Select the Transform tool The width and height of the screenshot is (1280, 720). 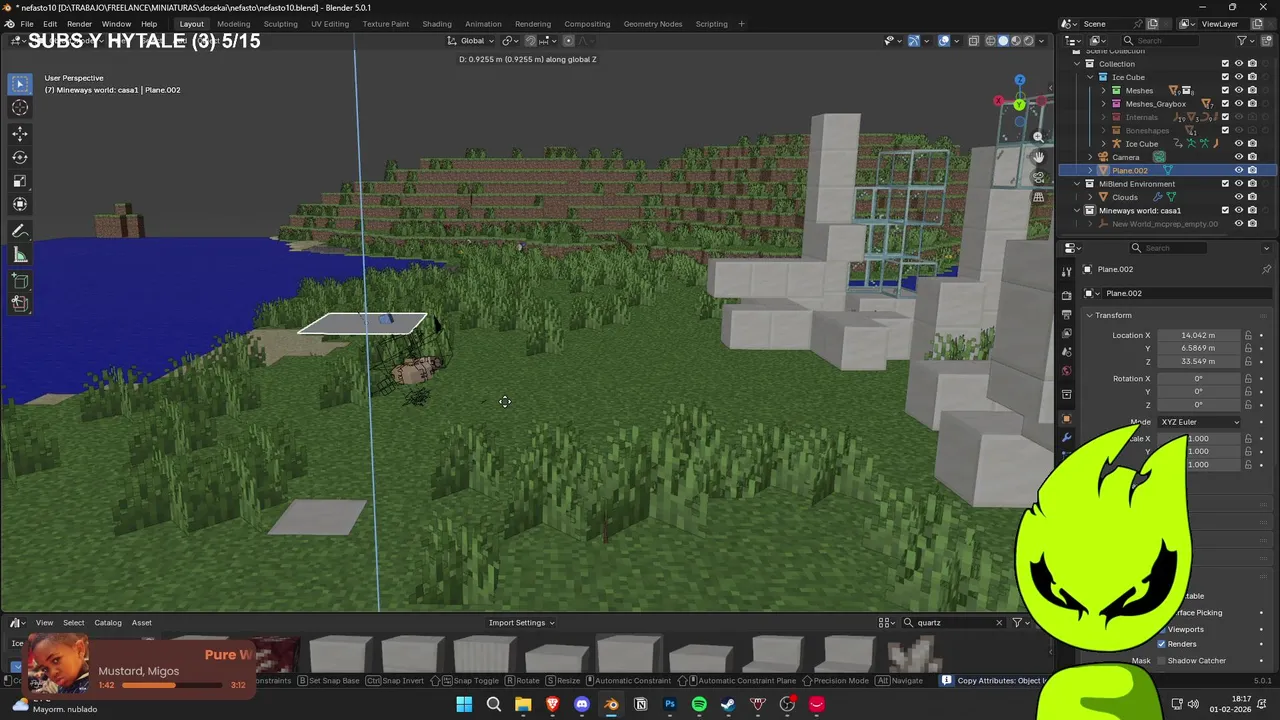tap(20, 205)
